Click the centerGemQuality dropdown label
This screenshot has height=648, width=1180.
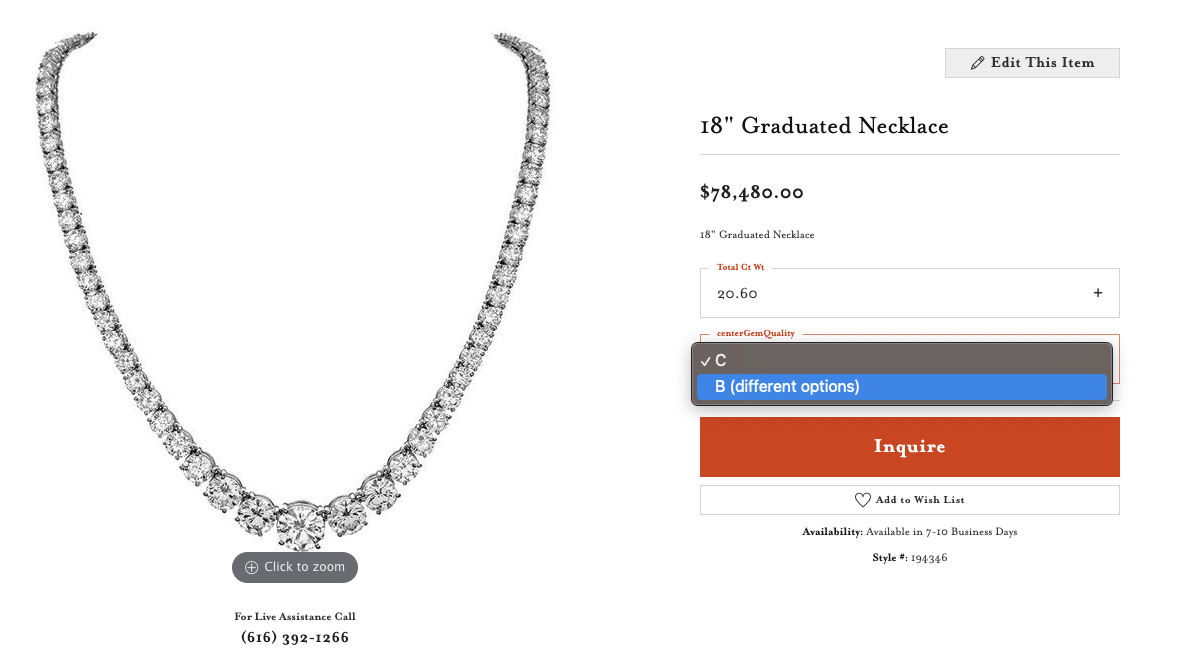coord(759,333)
